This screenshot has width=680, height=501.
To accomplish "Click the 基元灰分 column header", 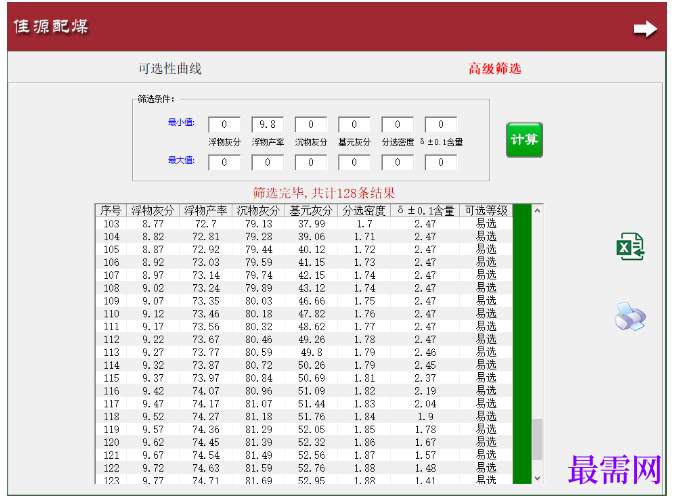I will (311, 211).
